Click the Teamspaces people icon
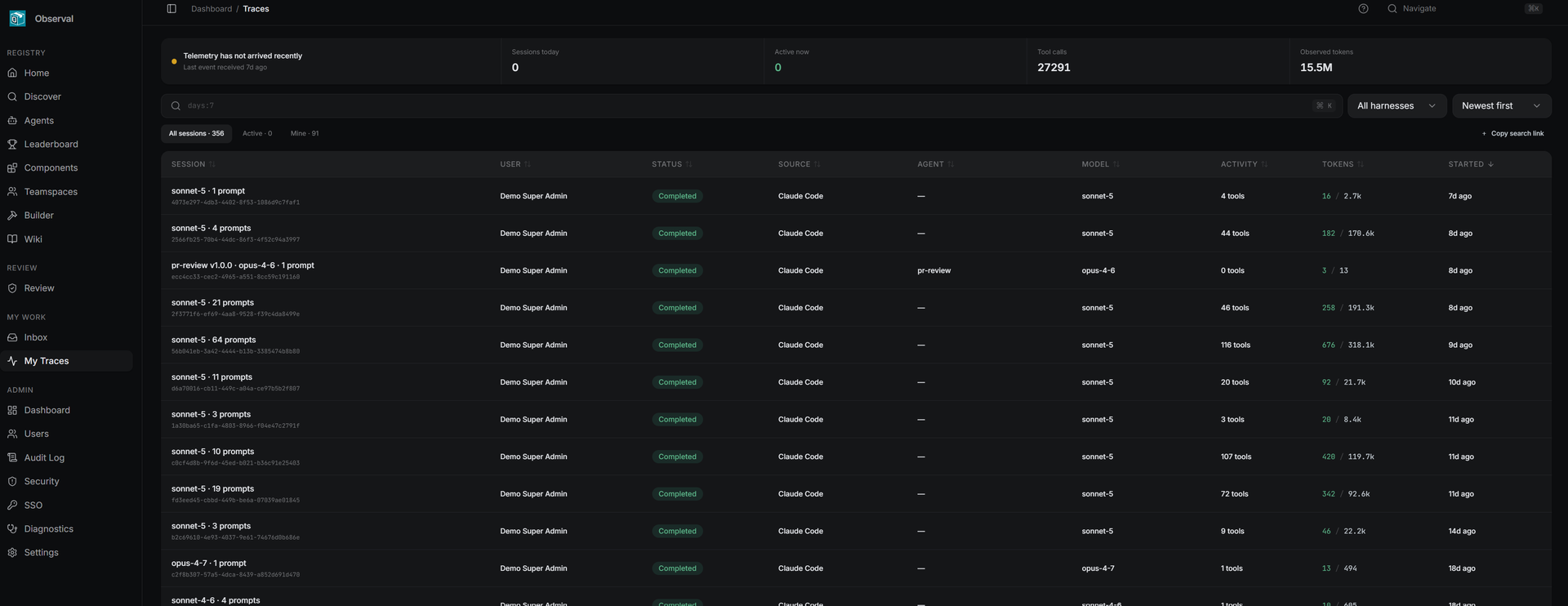Image resolution: width=1568 pixels, height=606 pixels. [12, 192]
